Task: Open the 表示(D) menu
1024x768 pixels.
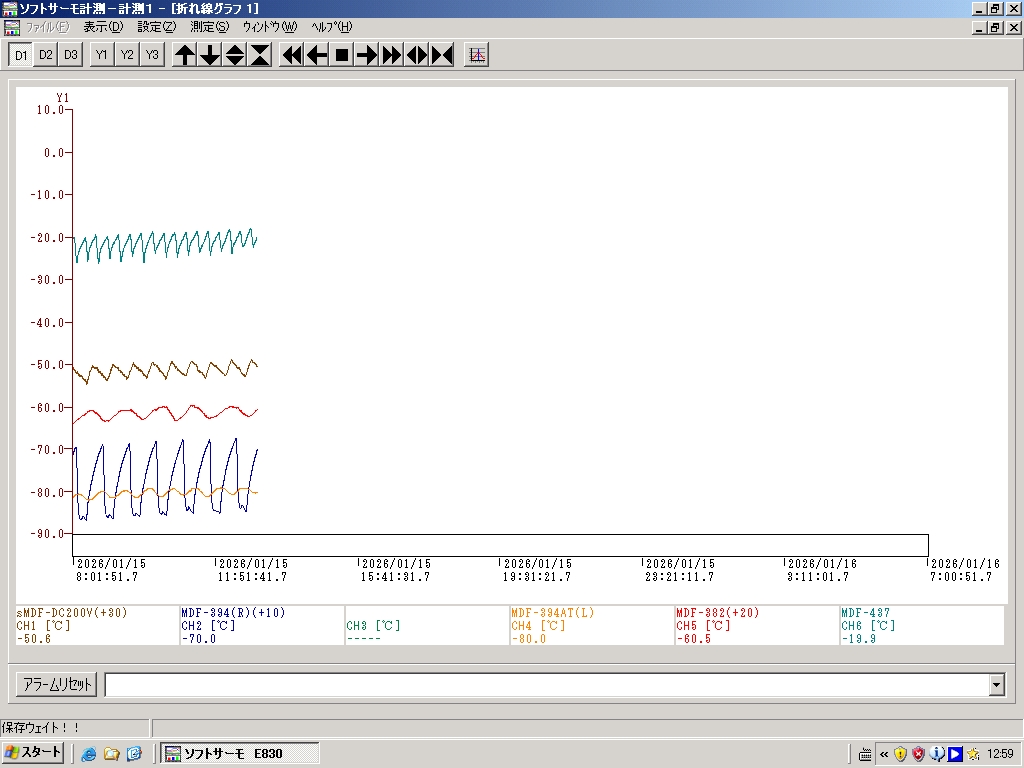Action: (x=103, y=27)
